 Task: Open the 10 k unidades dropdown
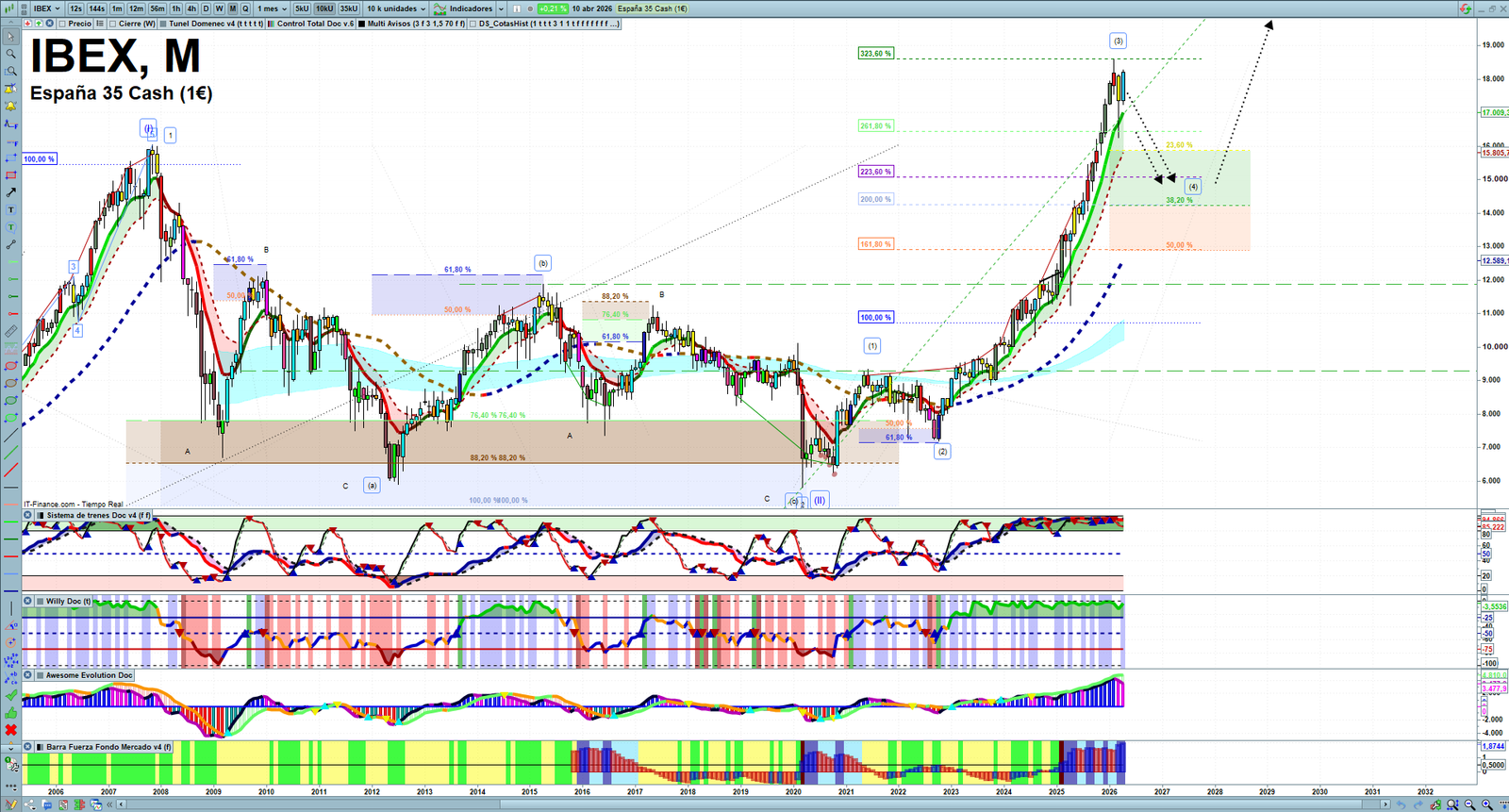click(396, 8)
